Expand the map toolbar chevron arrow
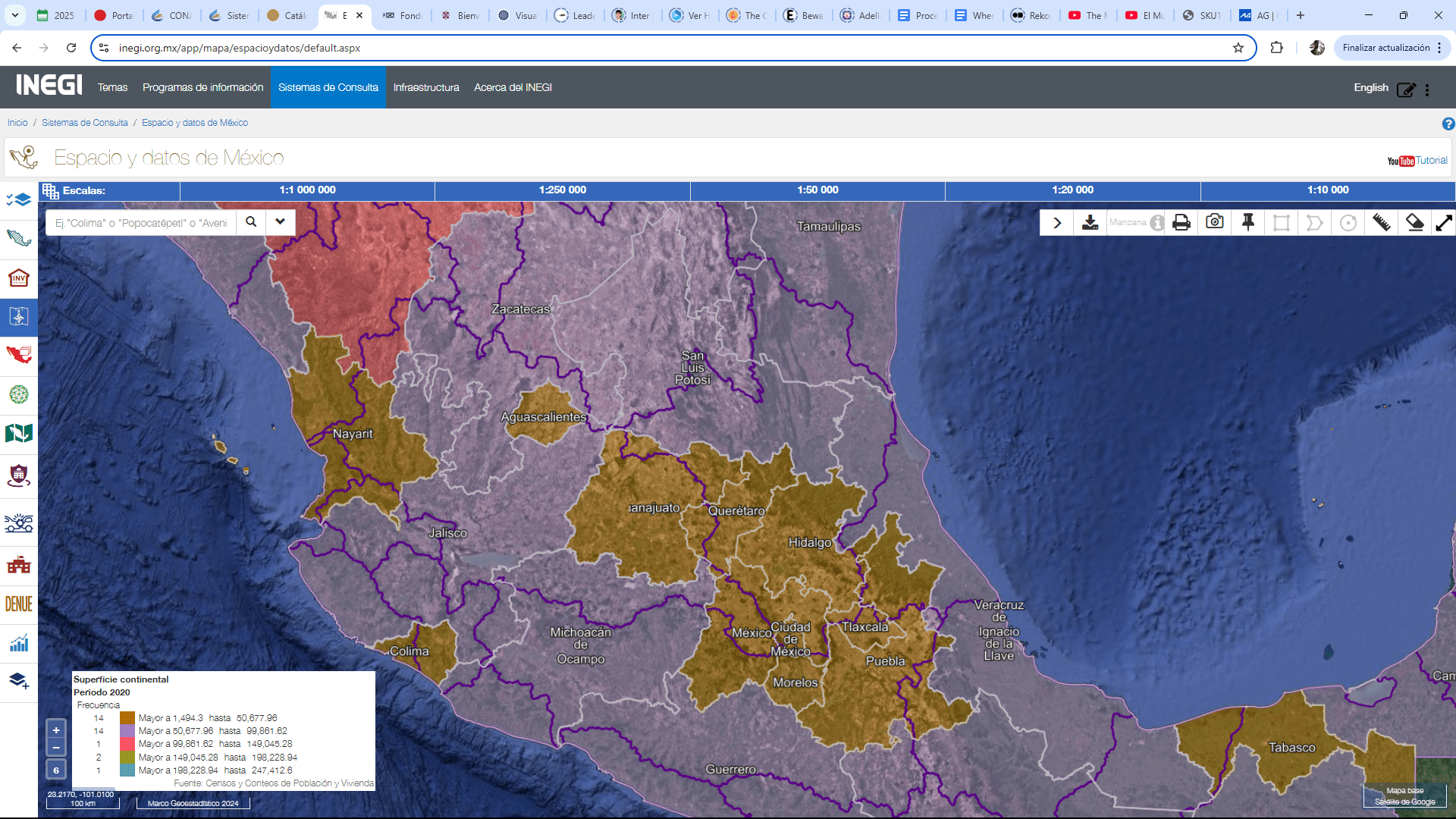Image resolution: width=1456 pixels, height=819 pixels. click(x=1056, y=222)
